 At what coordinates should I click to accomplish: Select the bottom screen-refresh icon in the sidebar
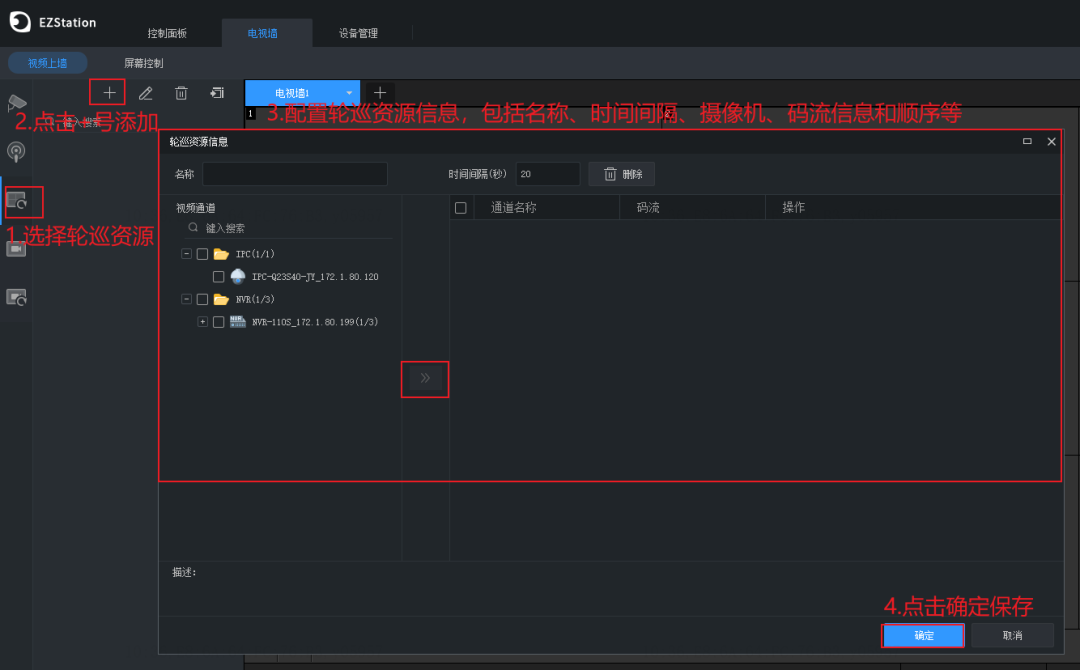(17, 297)
